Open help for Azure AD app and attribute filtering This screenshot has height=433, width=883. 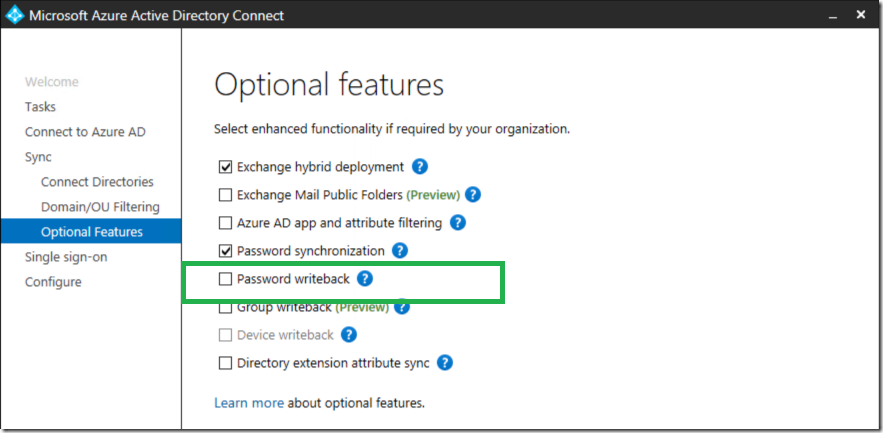pyautogui.click(x=458, y=223)
